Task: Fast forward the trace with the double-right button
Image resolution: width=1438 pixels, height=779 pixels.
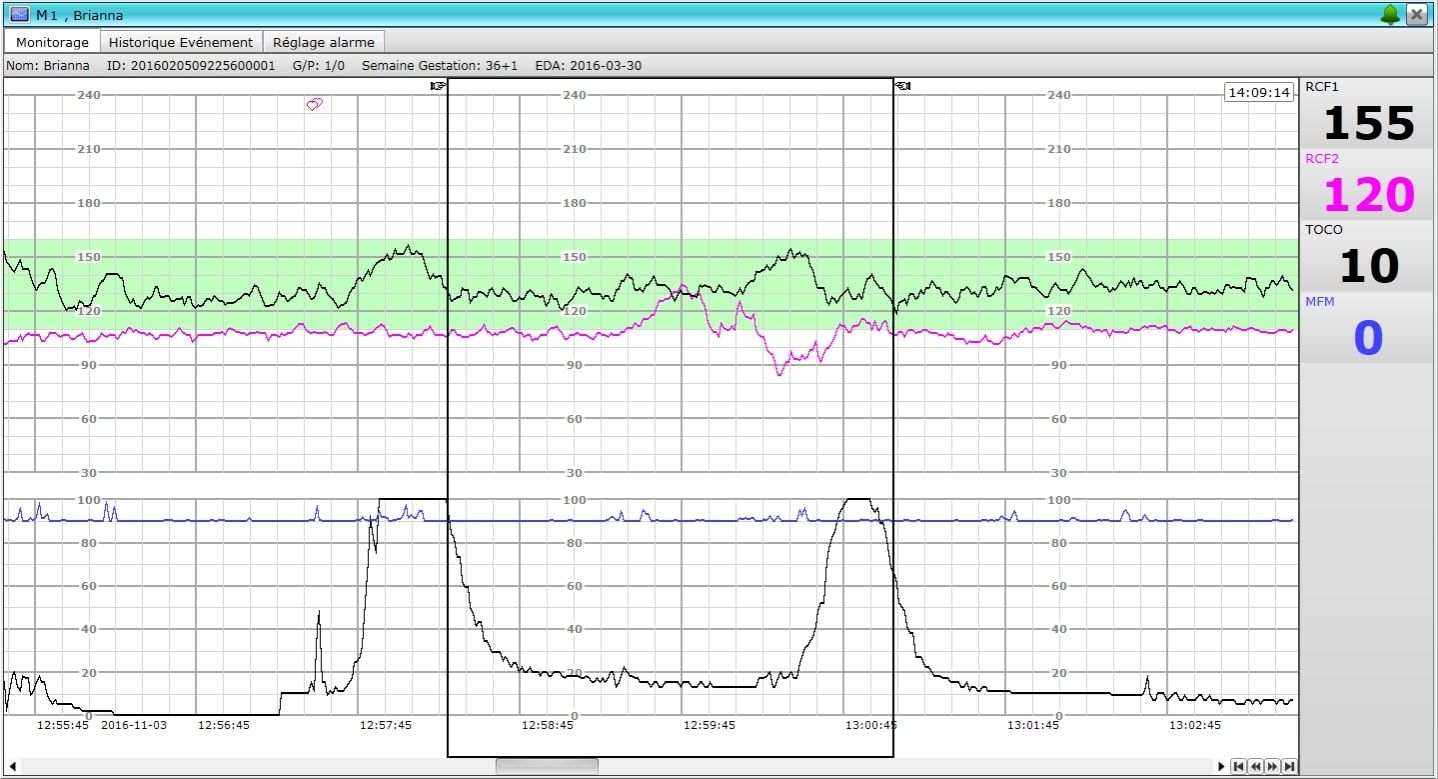Action: [1273, 767]
